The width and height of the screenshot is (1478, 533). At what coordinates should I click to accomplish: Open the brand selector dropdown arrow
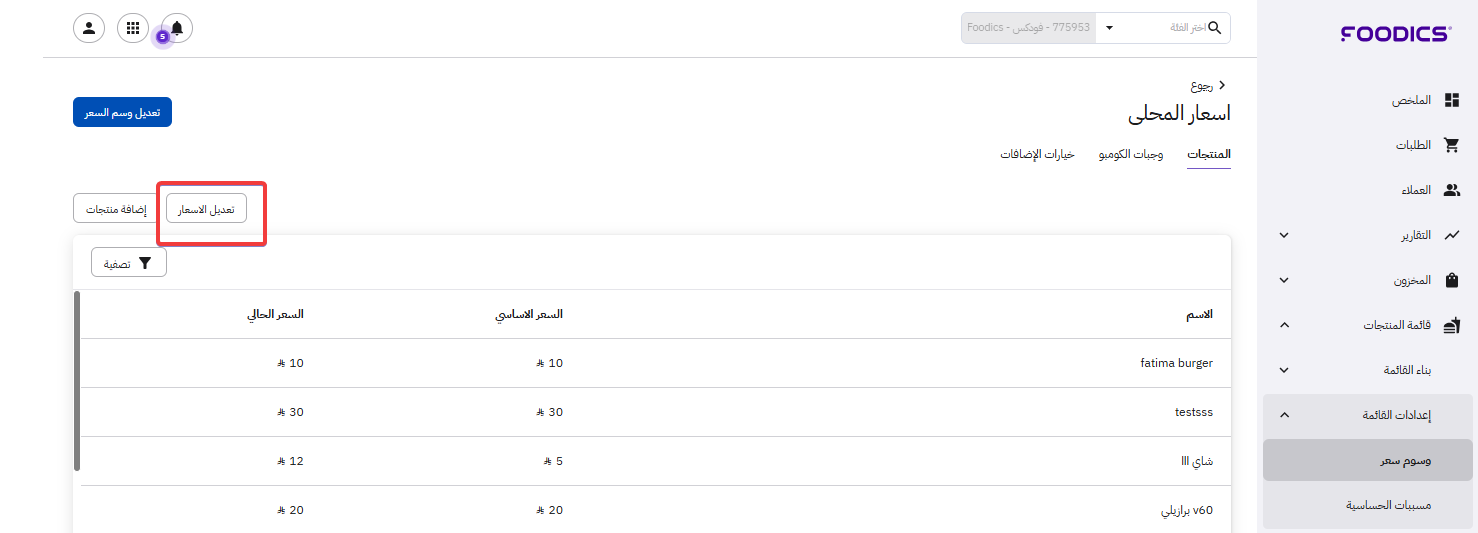click(x=1109, y=28)
